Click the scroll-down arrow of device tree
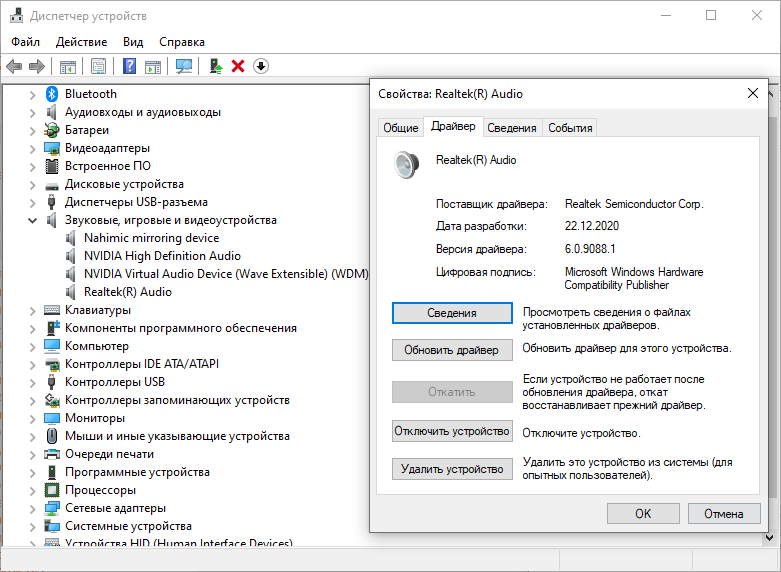781x572 pixels. pos(770,538)
